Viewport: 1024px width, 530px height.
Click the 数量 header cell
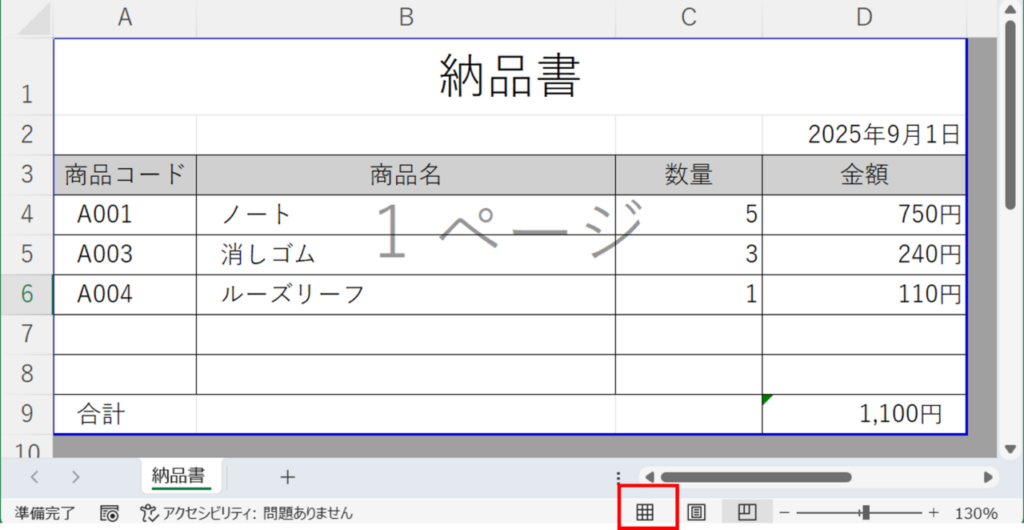[688, 175]
